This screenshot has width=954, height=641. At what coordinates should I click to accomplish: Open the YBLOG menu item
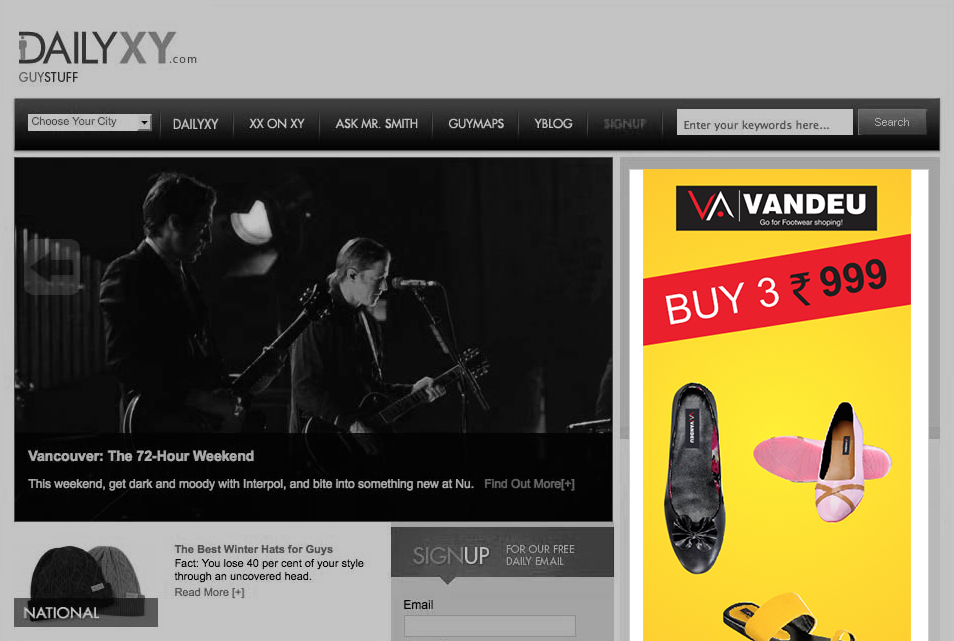553,123
